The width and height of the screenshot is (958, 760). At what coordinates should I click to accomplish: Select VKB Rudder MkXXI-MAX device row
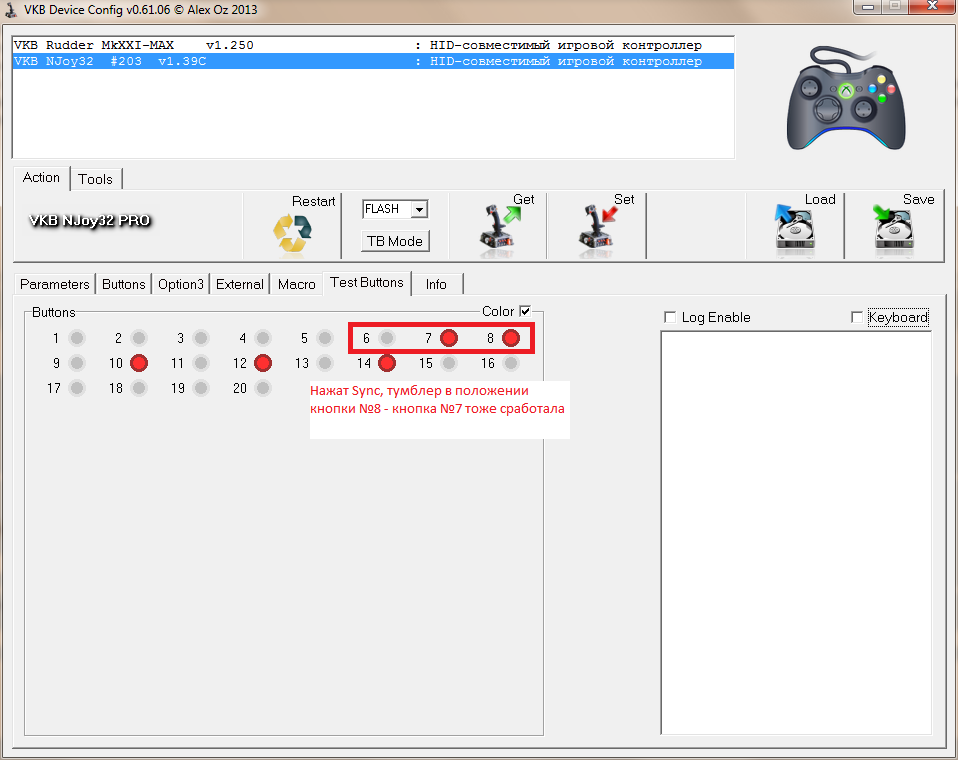pos(373,45)
